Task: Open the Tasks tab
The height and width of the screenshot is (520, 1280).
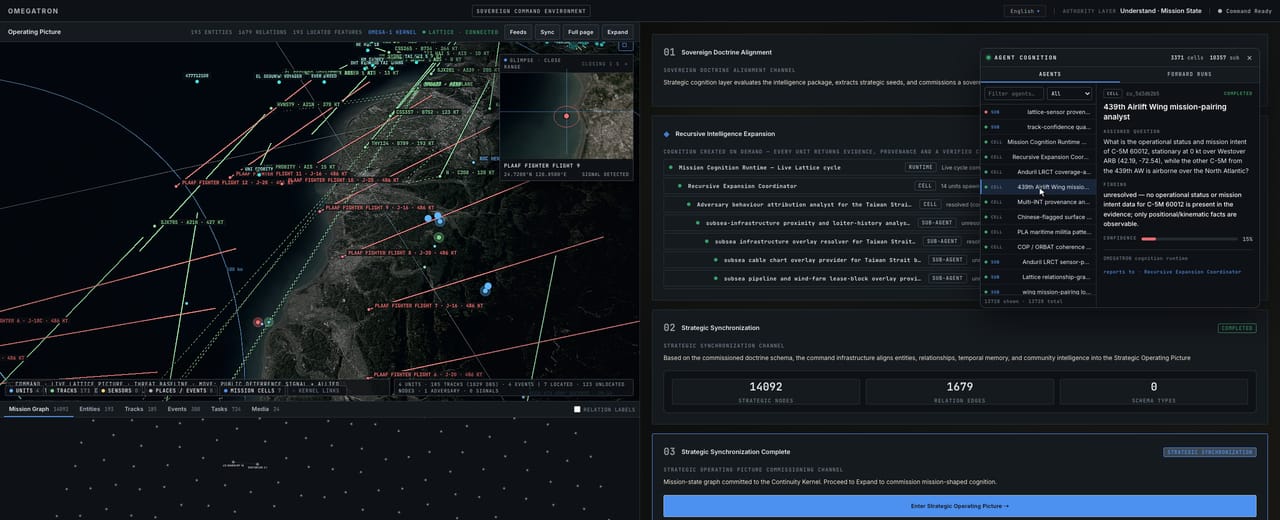Action: [226, 409]
